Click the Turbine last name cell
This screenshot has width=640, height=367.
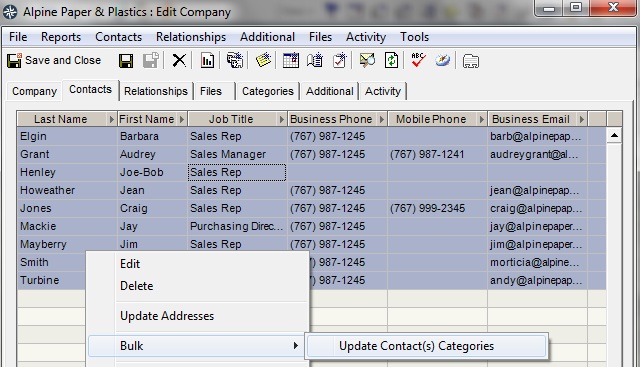tap(51, 280)
